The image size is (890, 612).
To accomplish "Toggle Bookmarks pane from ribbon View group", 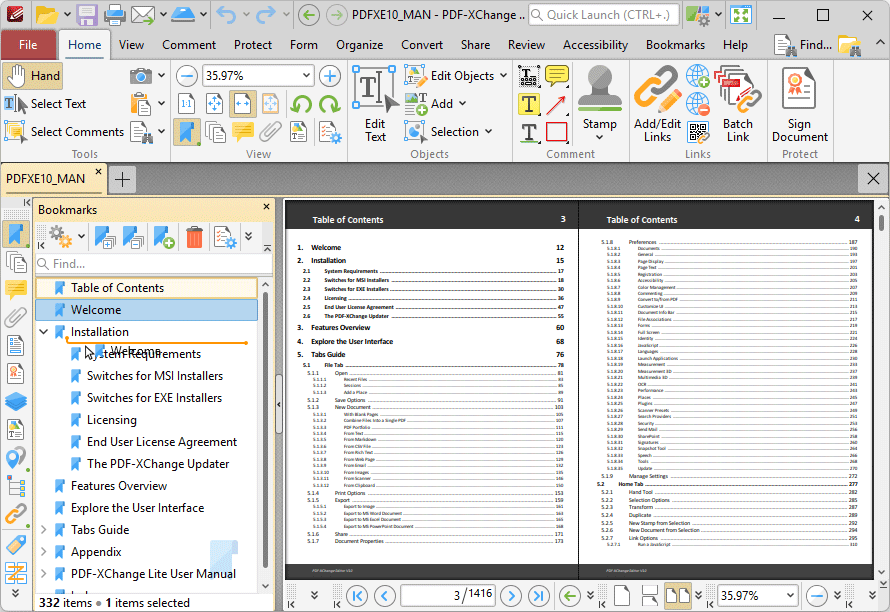I will coord(187,132).
